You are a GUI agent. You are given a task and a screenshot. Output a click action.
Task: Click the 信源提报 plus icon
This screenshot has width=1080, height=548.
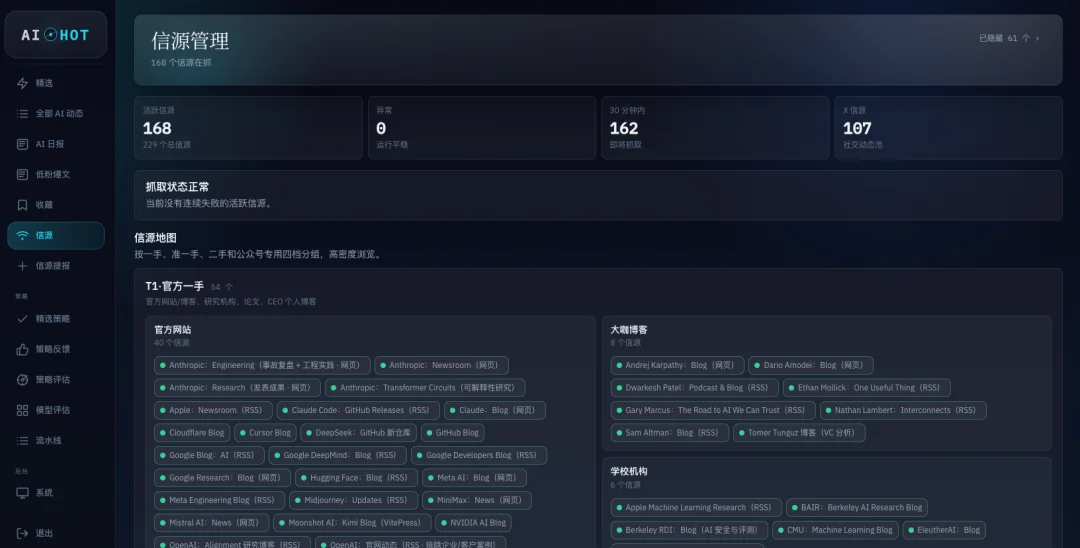click(x=22, y=266)
